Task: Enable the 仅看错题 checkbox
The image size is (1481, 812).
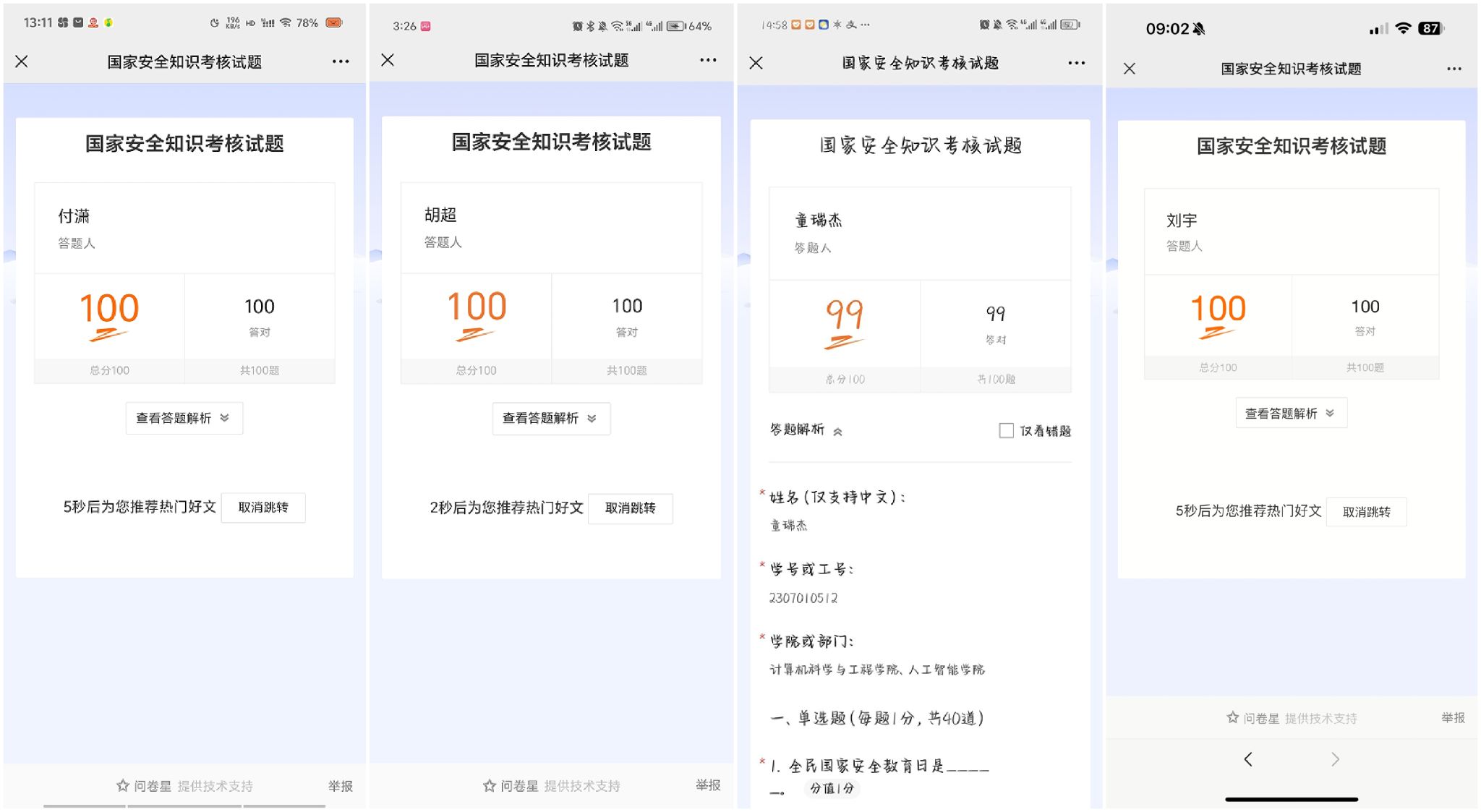Action: 1006,431
